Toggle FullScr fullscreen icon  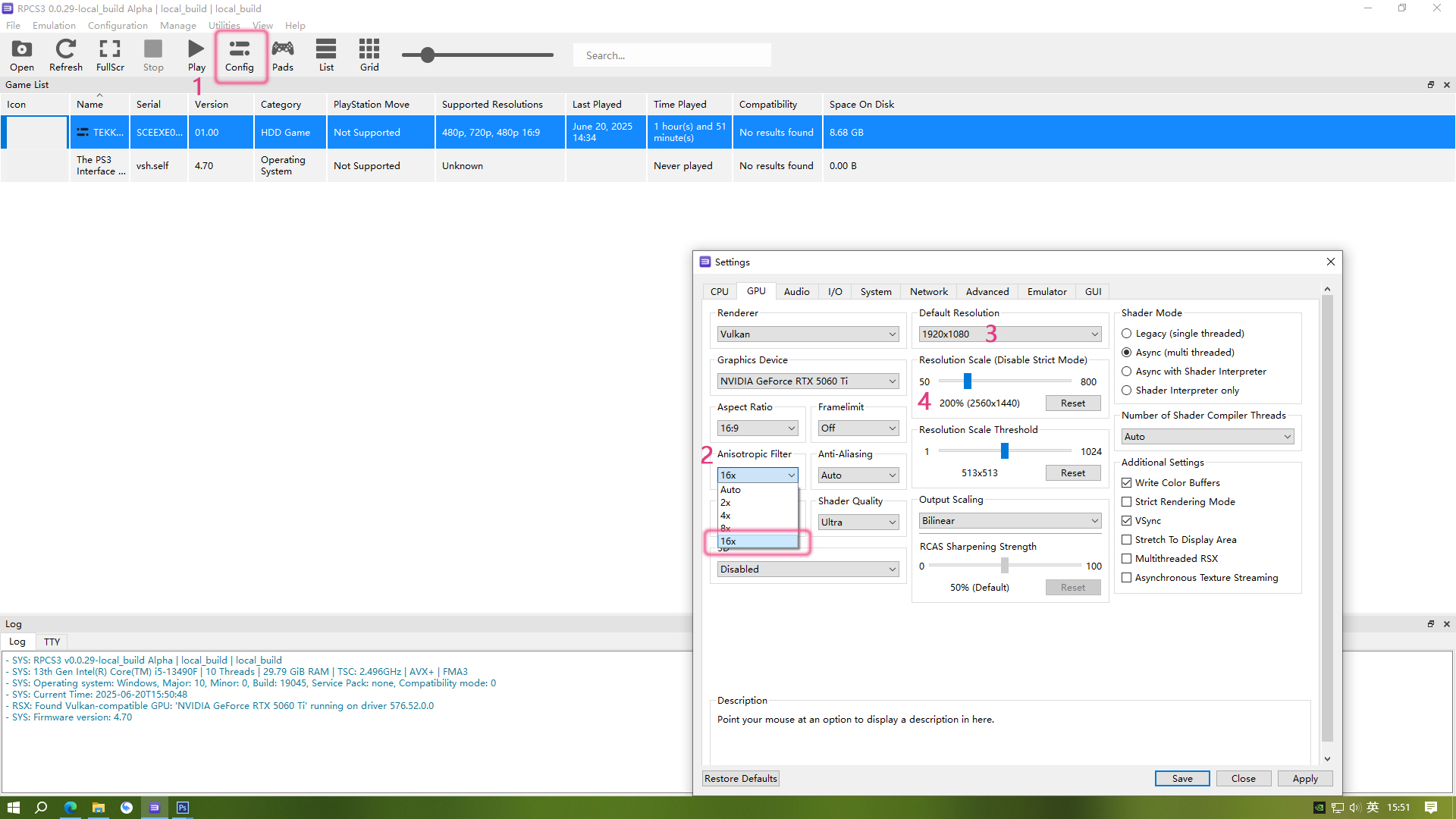pos(110,55)
